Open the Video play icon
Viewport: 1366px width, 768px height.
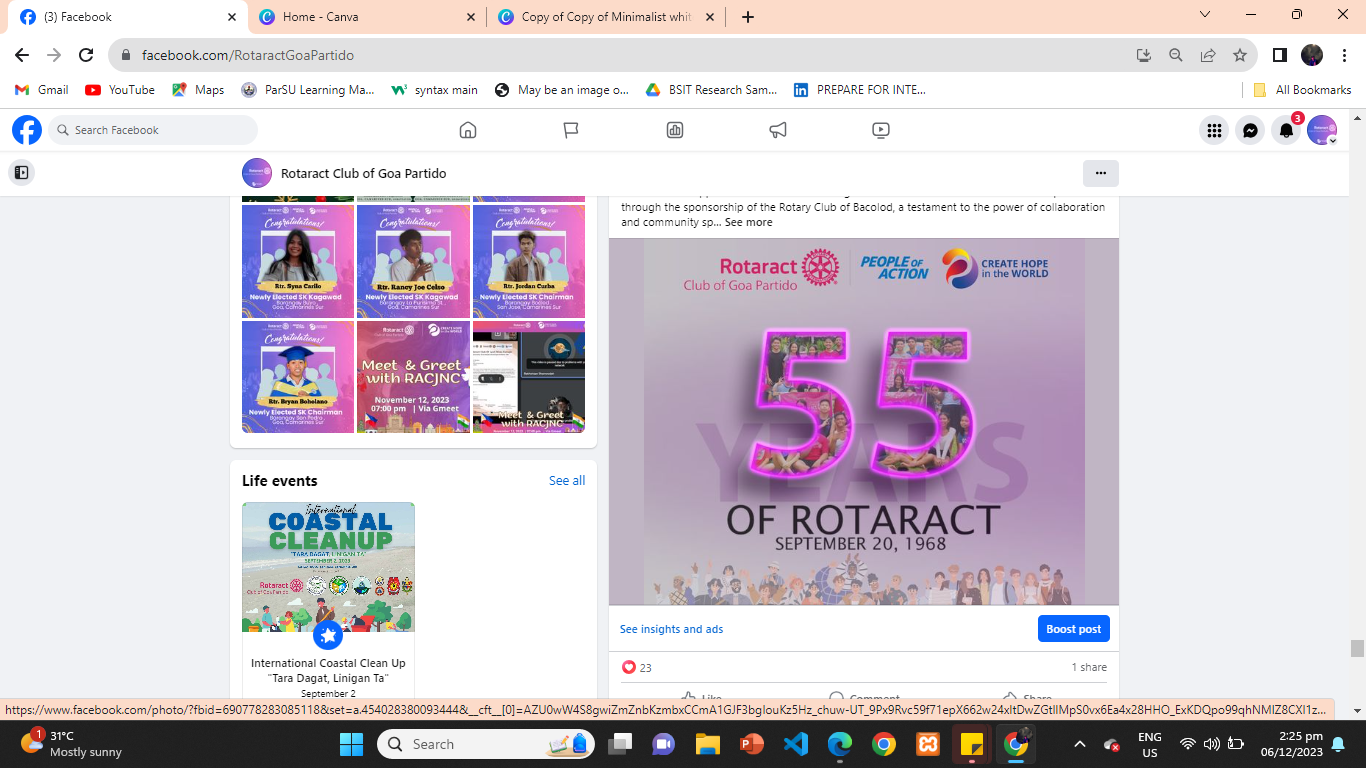[x=881, y=130]
